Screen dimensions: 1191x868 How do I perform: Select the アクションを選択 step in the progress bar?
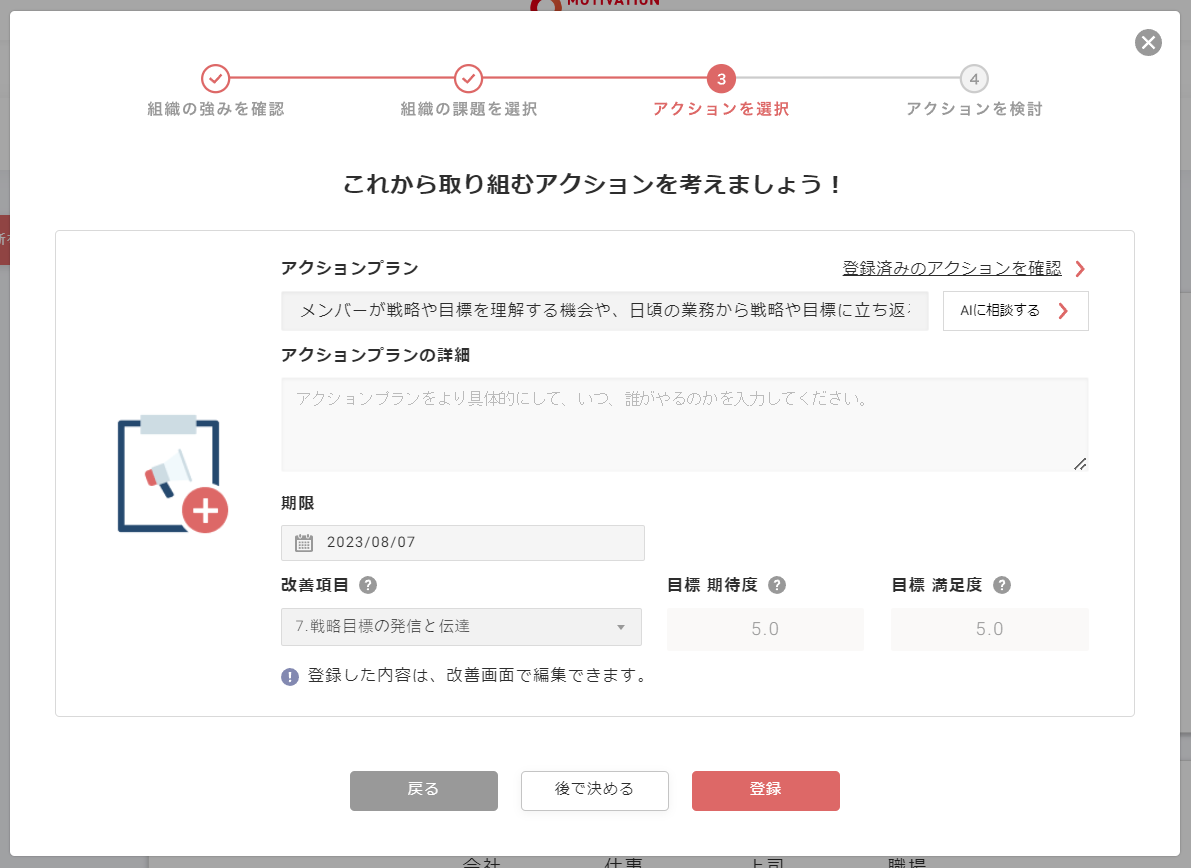[722, 78]
